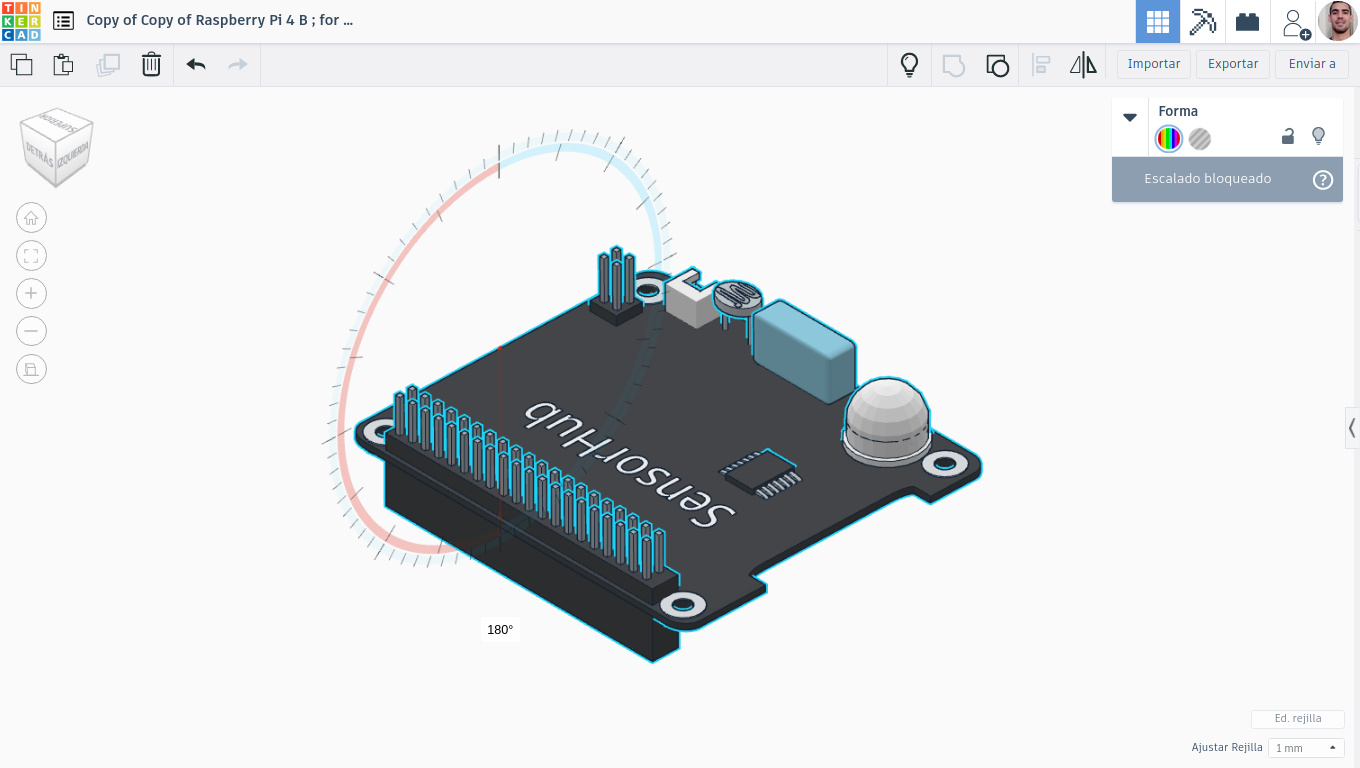Image resolution: width=1360 pixels, height=768 pixels.
Task: Hide the shape with the panel lightbulb
Action: 1318,136
